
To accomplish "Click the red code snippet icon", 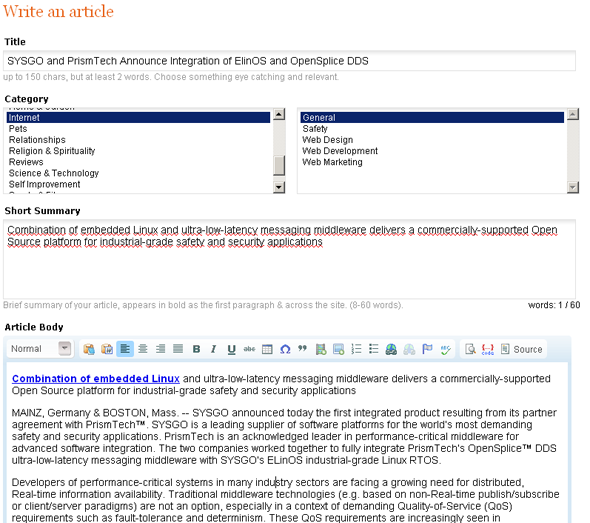I will (488, 349).
